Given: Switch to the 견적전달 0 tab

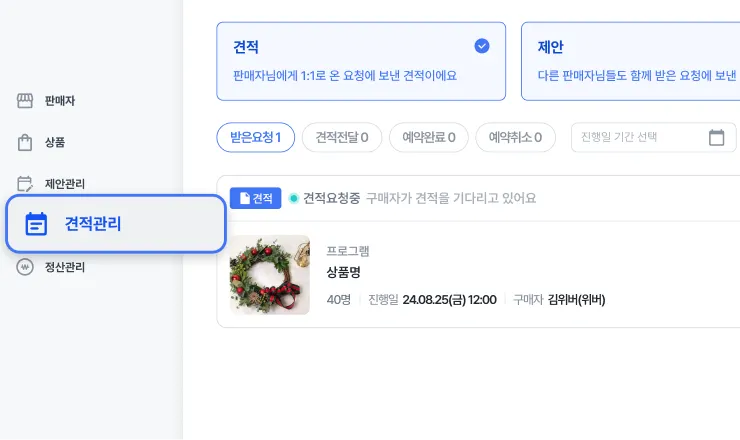Looking at the screenshot, I should [342, 137].
